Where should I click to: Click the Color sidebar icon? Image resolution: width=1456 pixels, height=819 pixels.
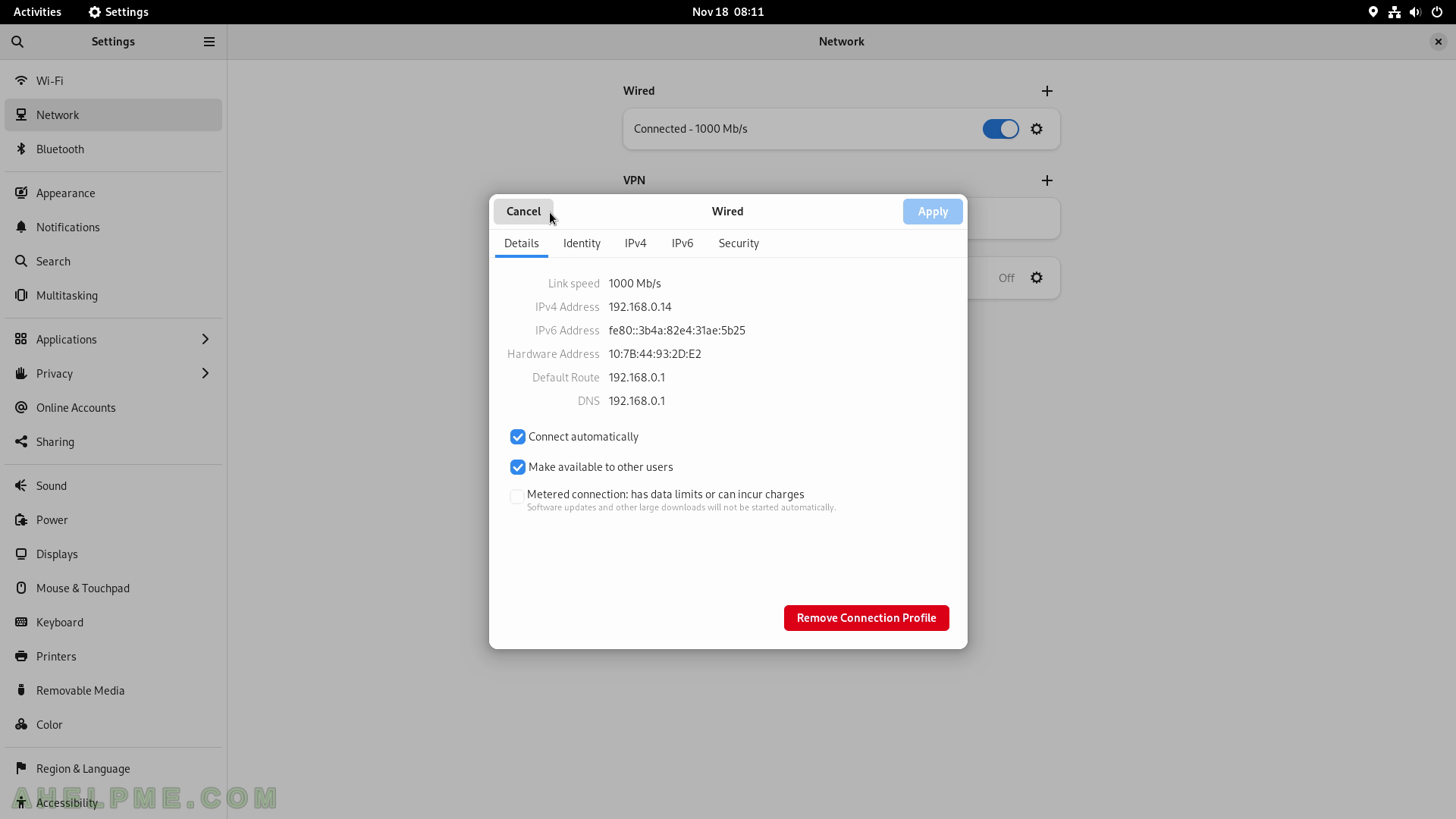click(x=21, y=724)
